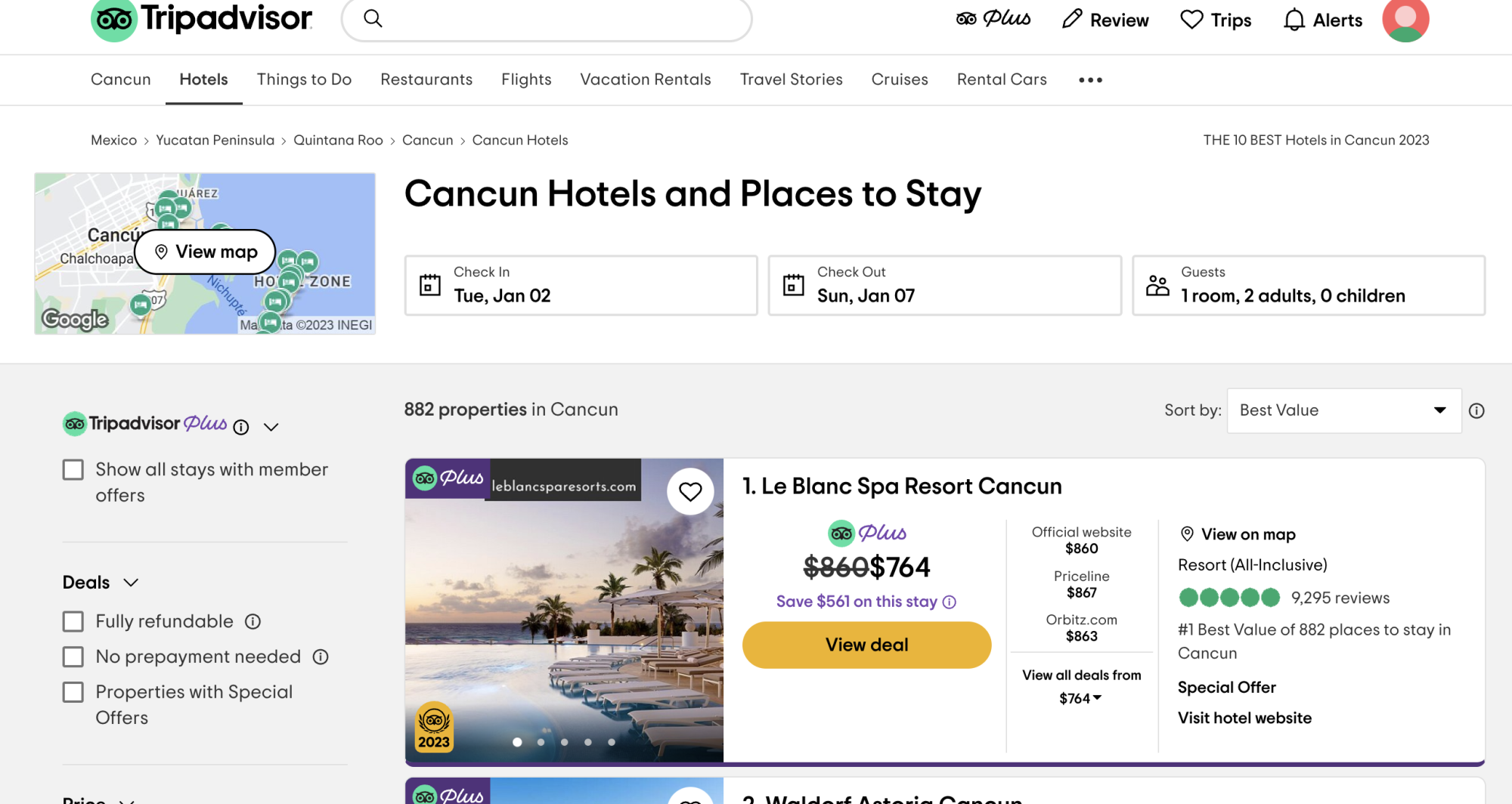Open the Best Value sort dropdown
The height and width of the screenshot is (804, 1512).
(x=1343, y=410)
